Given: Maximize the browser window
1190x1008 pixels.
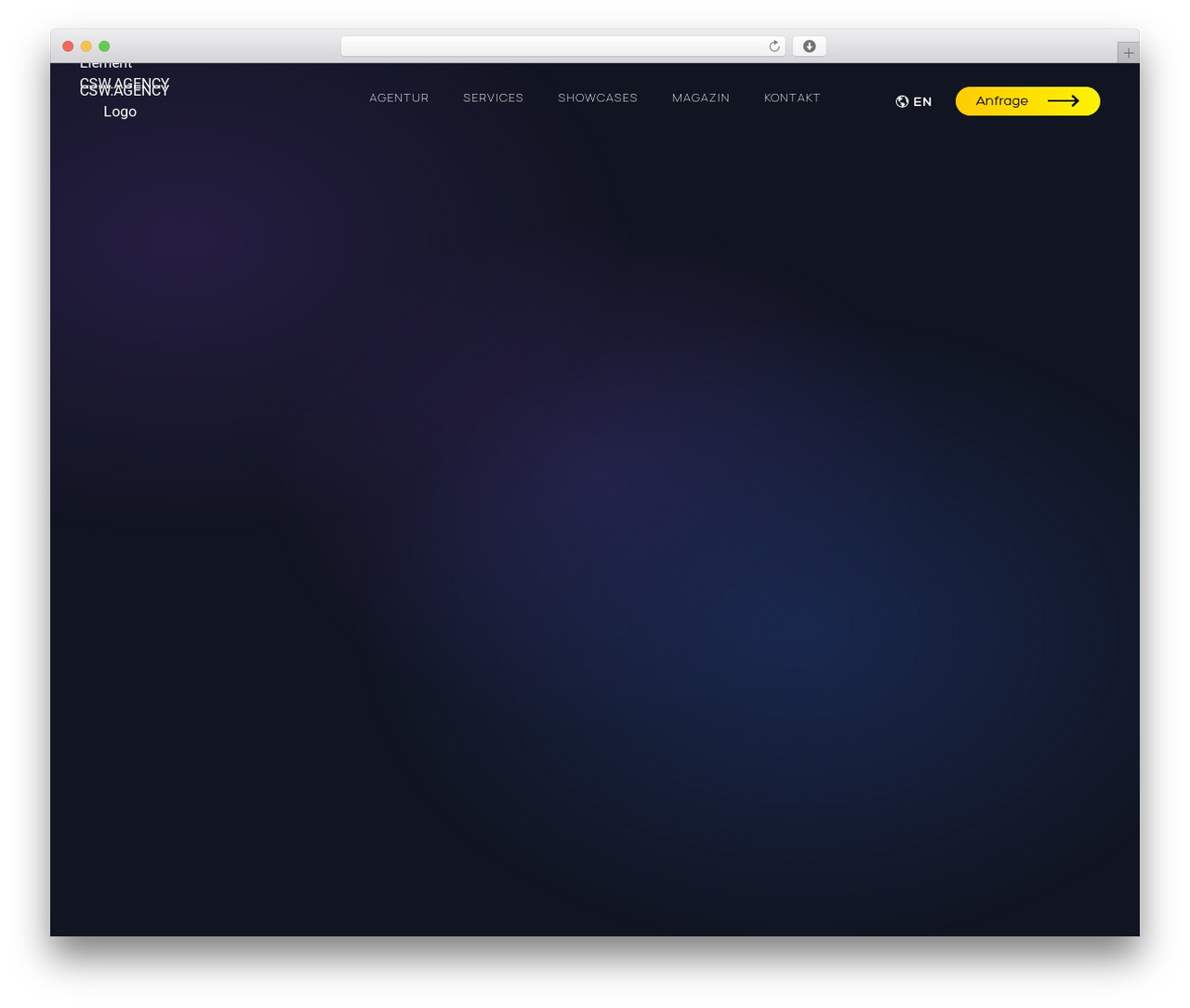Looking at the screenshot, I should pyautogui.click(x=104, y=46).
